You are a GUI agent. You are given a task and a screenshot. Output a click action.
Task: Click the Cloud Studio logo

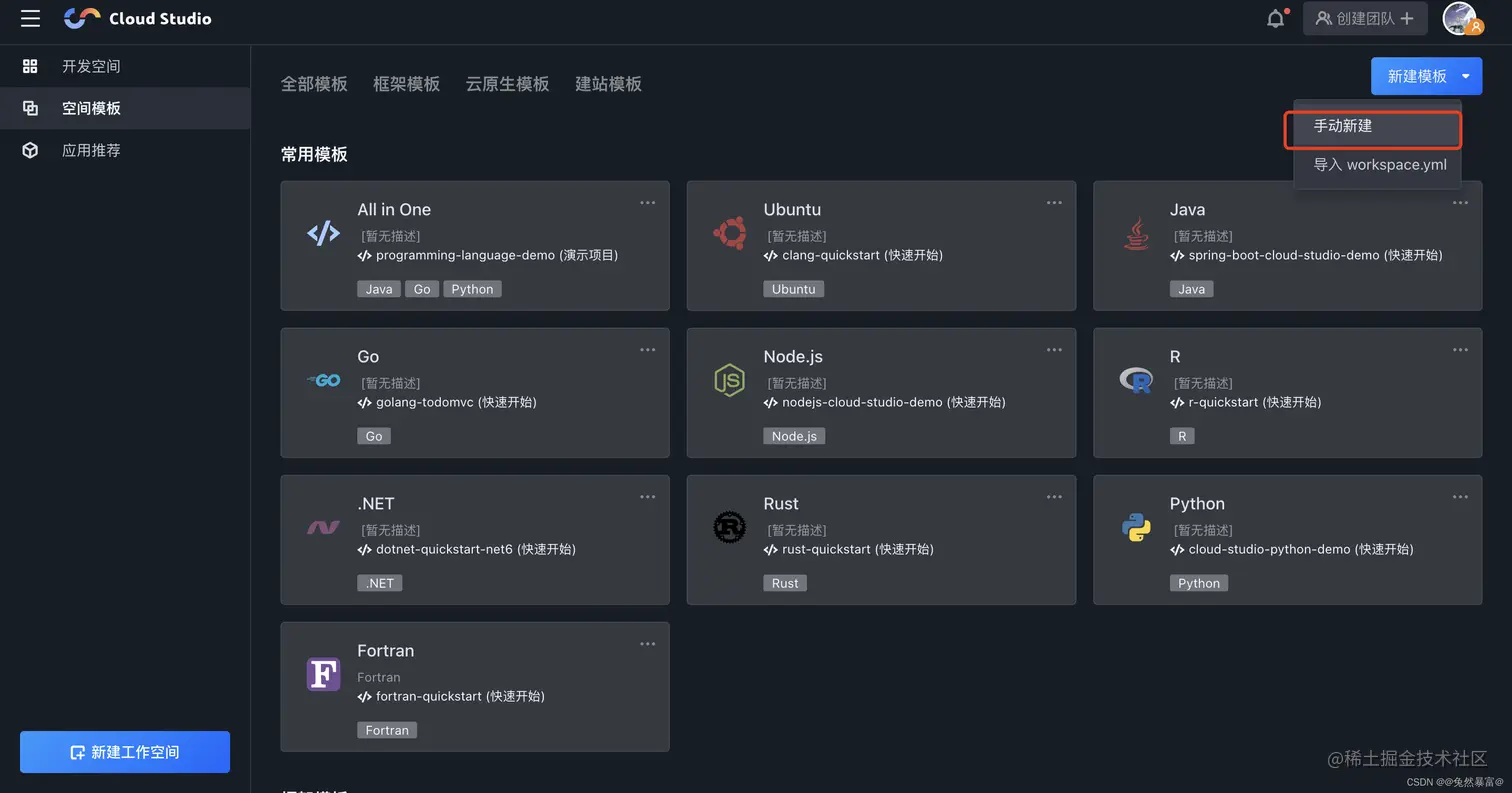click(137, 18)
